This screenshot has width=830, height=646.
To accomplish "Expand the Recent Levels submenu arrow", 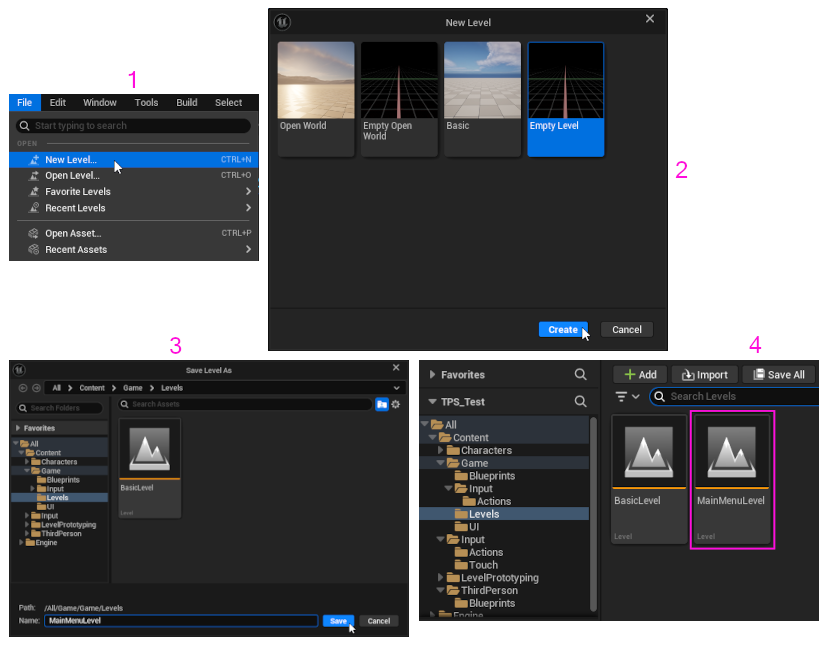I will point(247,208).
